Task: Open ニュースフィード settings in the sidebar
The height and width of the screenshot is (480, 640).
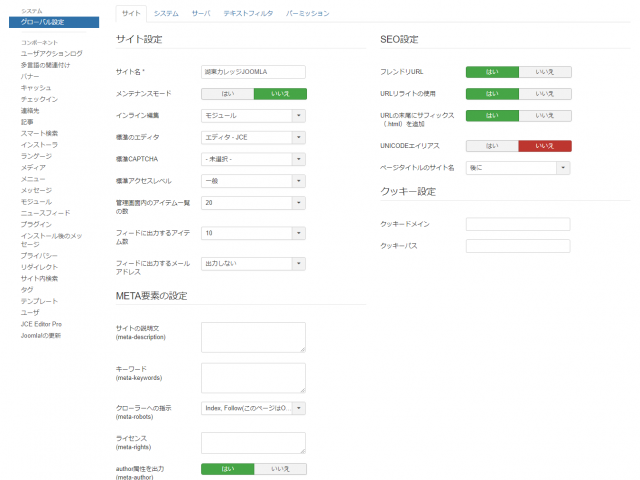Action: tap(45, 213)
